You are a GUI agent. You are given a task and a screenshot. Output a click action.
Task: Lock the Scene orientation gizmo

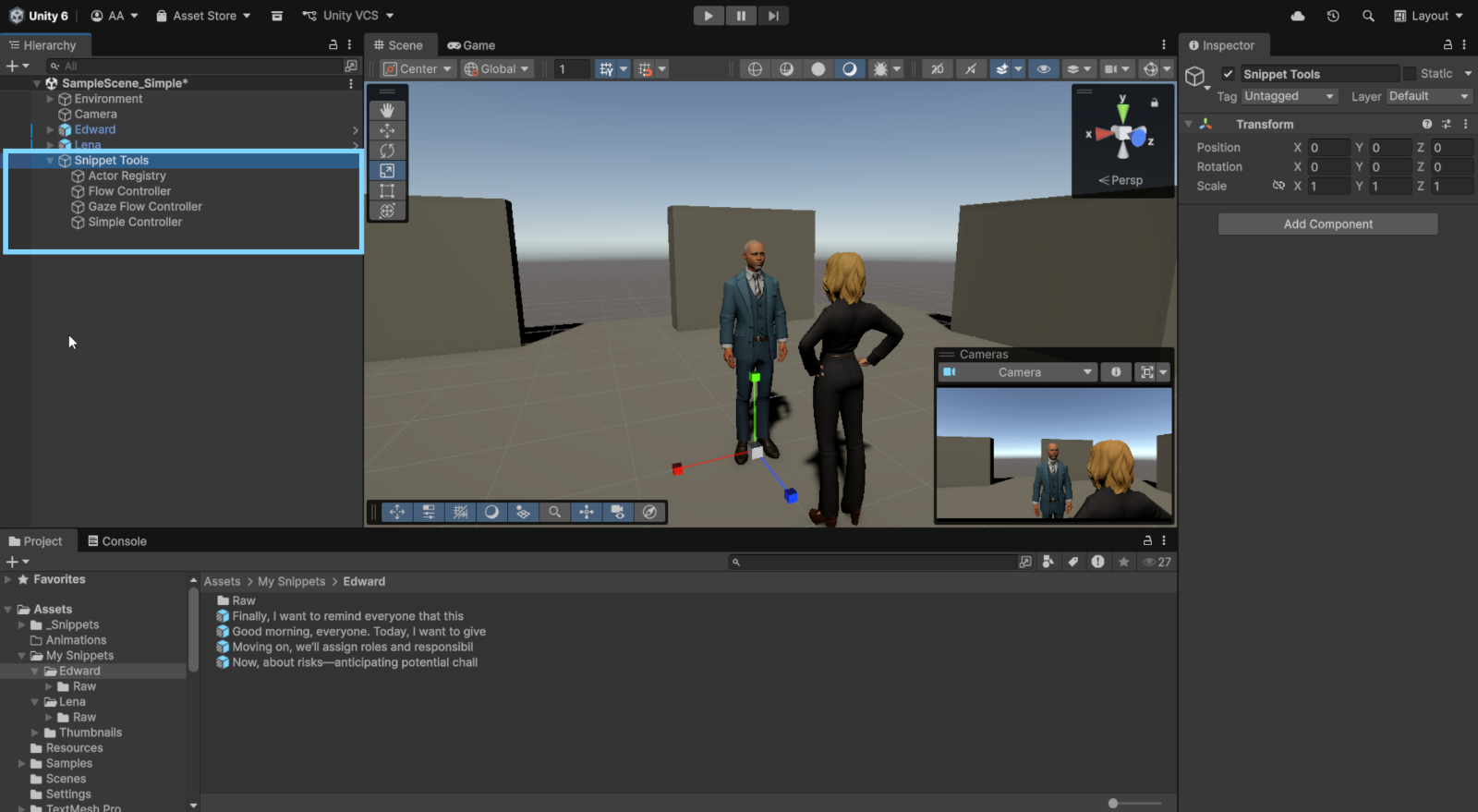[x=1155, y=103]
